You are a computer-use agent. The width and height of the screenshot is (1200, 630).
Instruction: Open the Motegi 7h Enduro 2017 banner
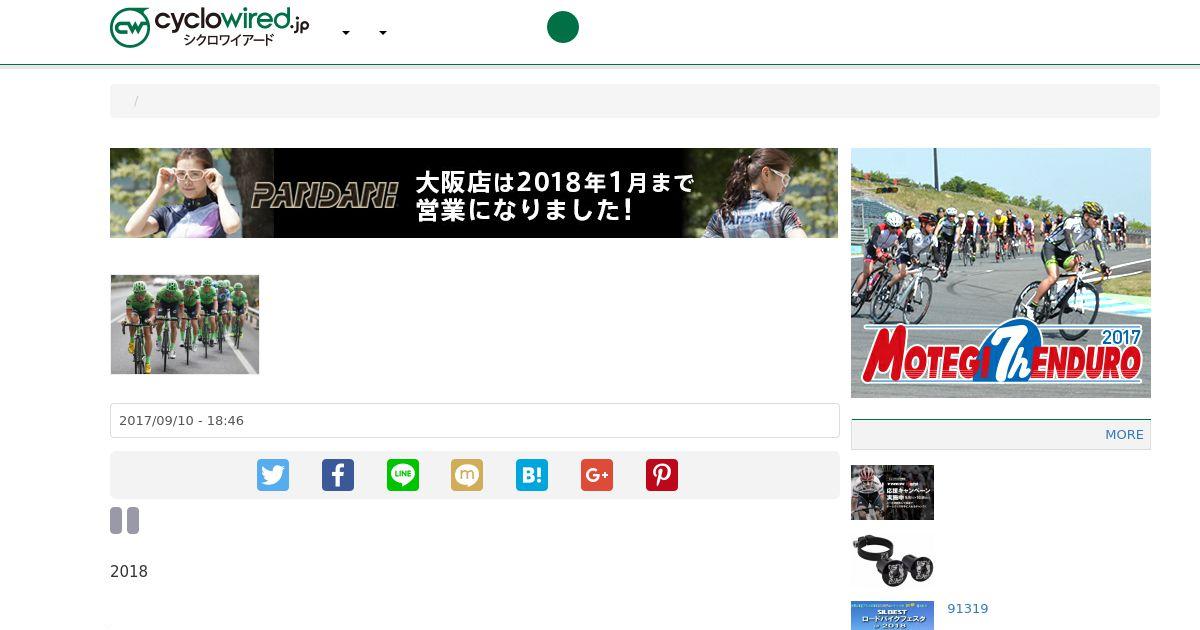coord(1001,273)
